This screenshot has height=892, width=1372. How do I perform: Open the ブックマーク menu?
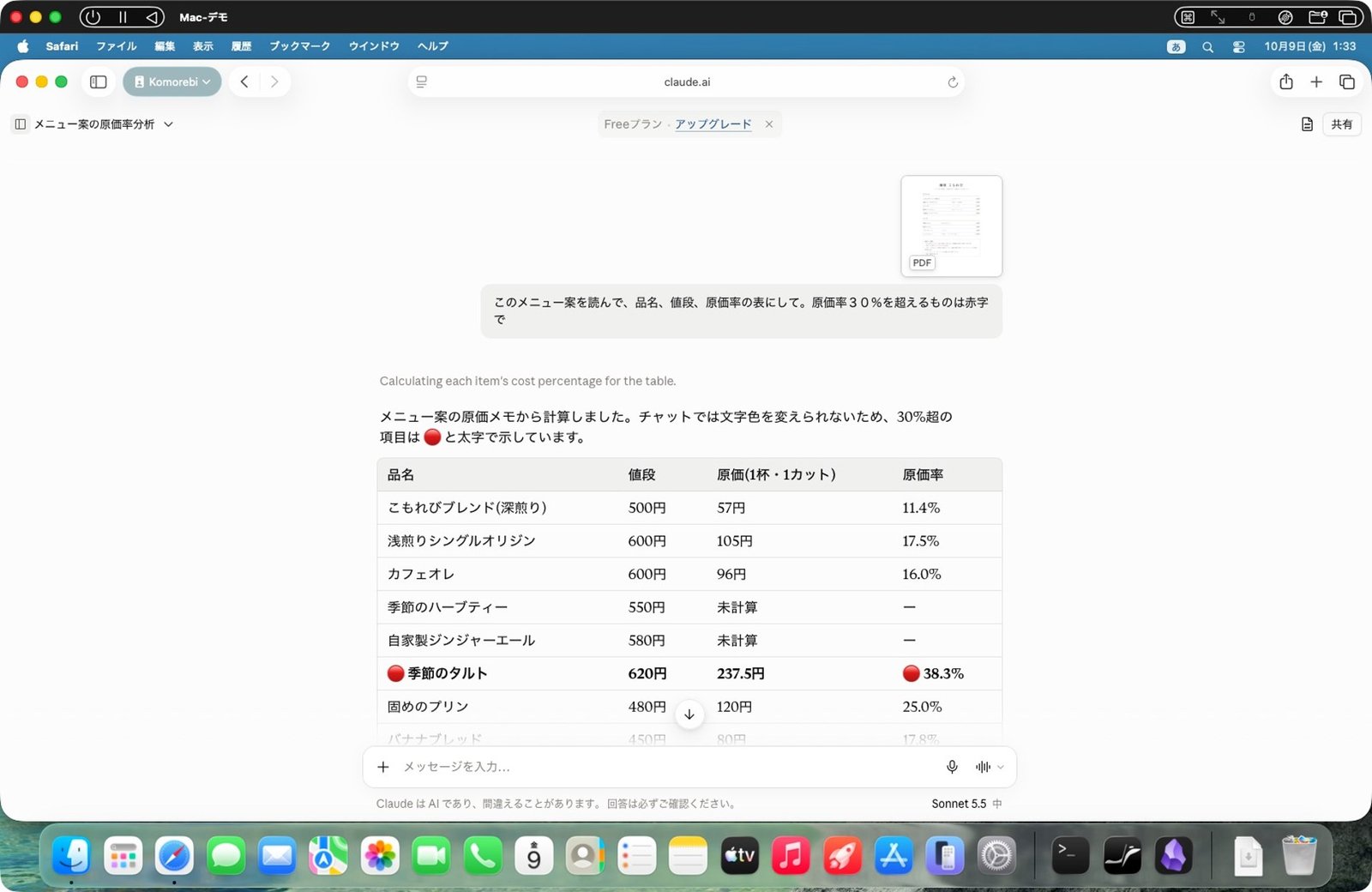(299, 46)
